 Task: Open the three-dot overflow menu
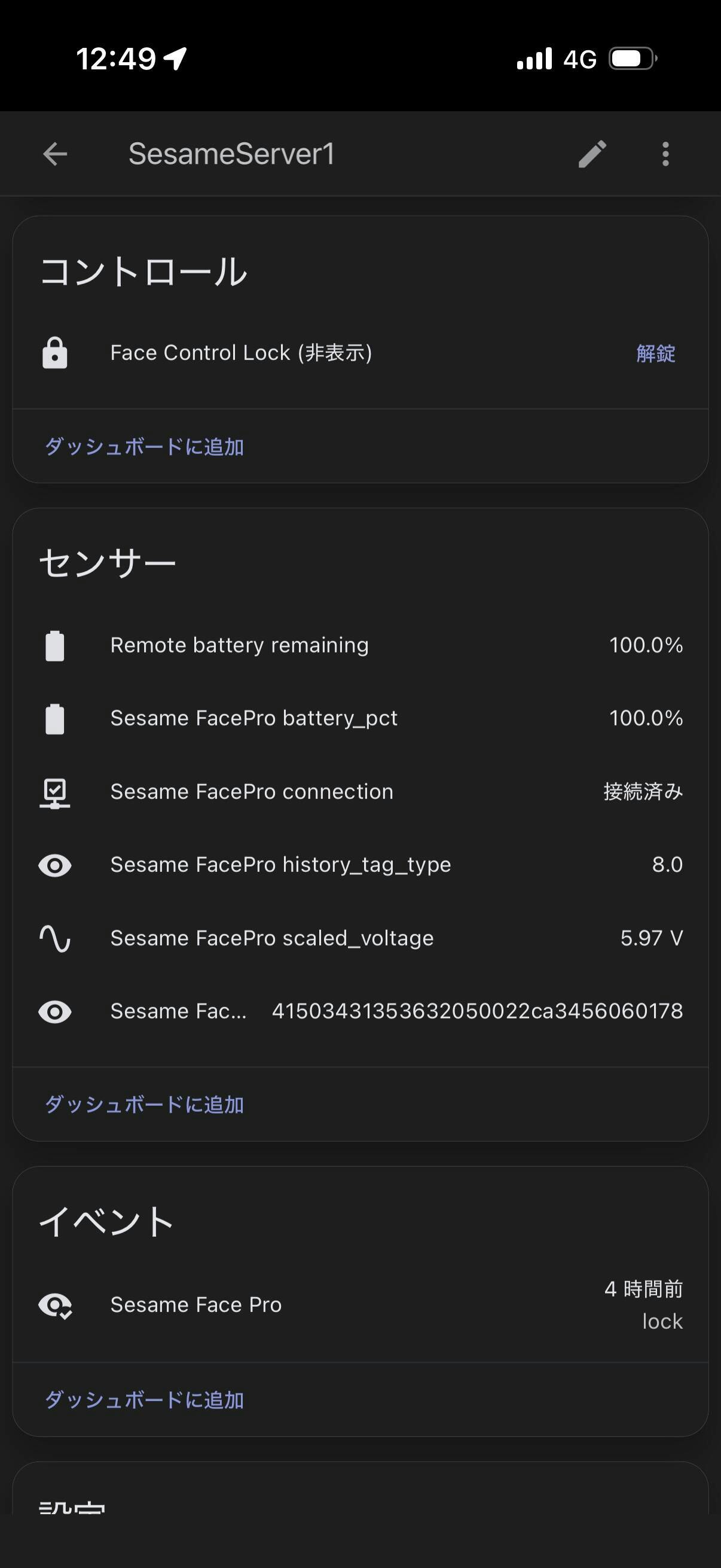(665, 154)
